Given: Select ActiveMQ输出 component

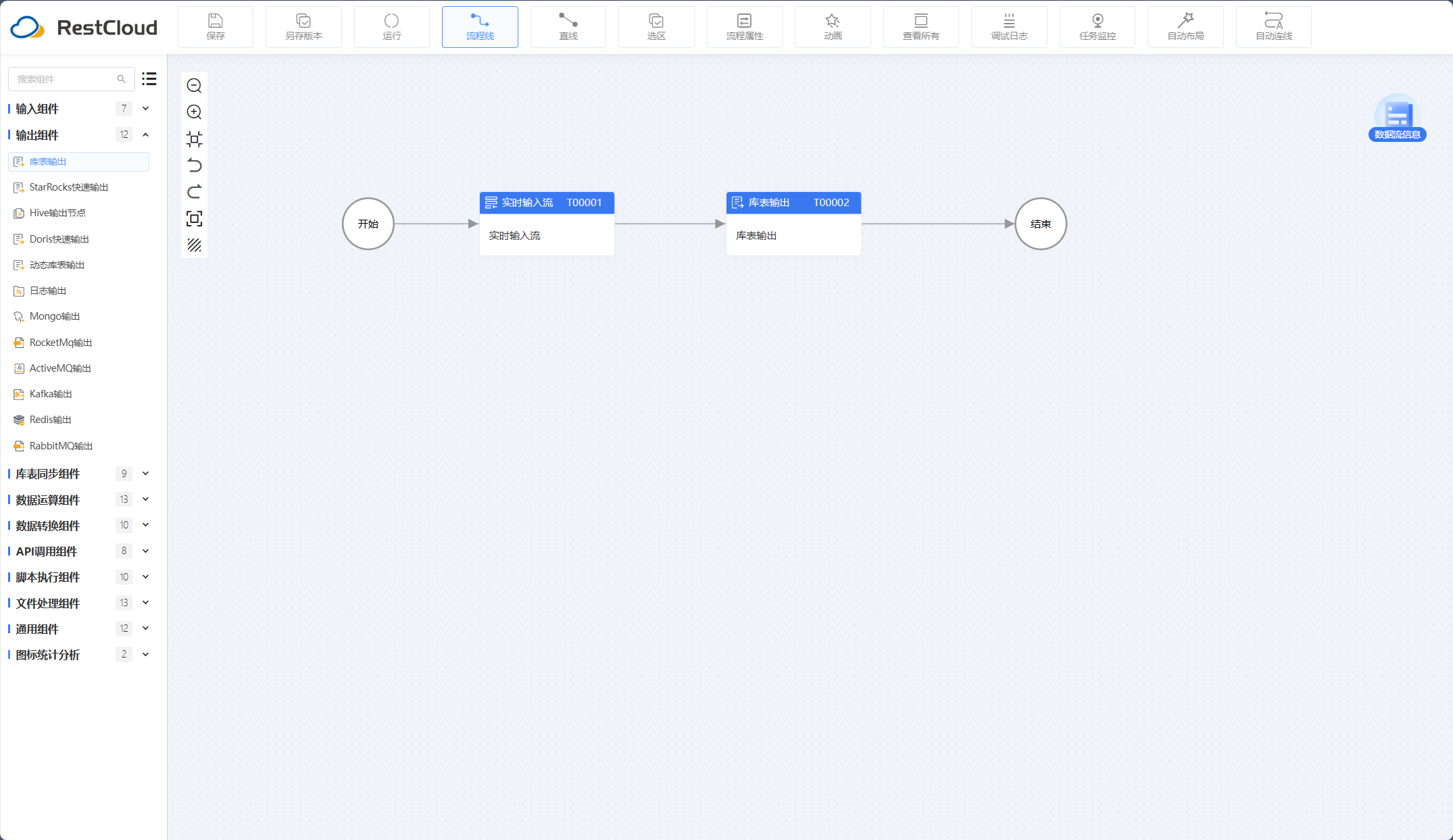Looking at the screenshot, I should coord(78,368).
